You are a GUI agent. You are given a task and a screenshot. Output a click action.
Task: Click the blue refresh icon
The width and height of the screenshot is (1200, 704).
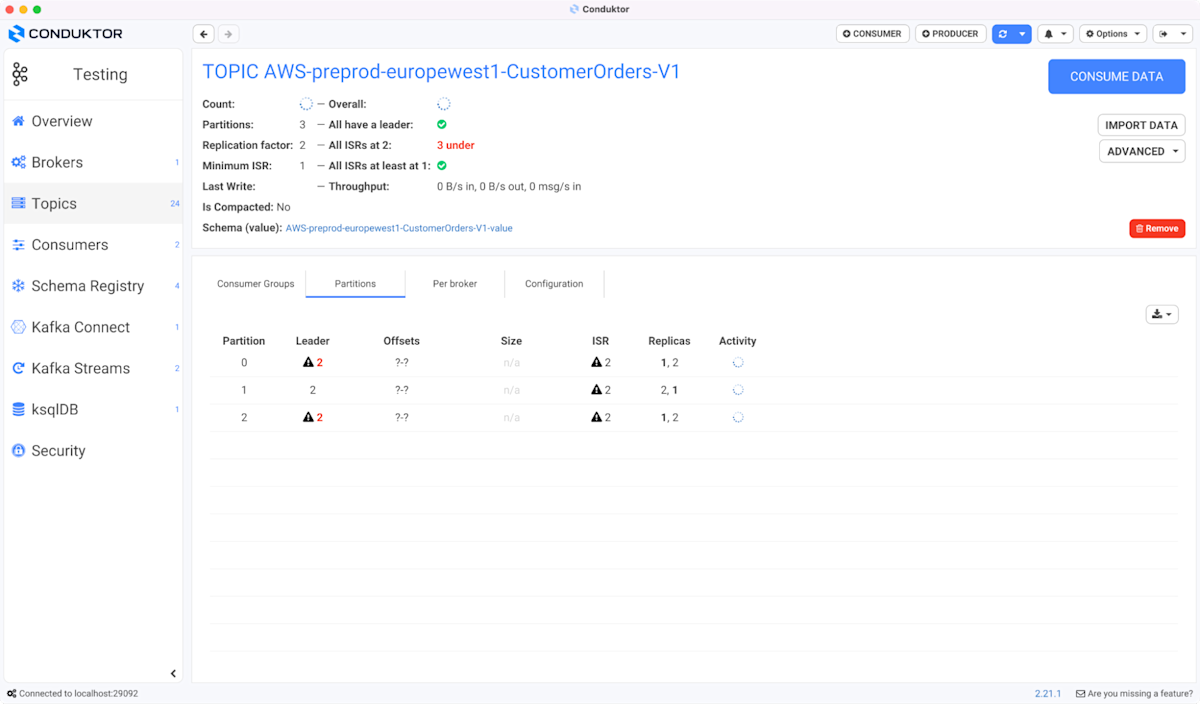pos(1003,34)
